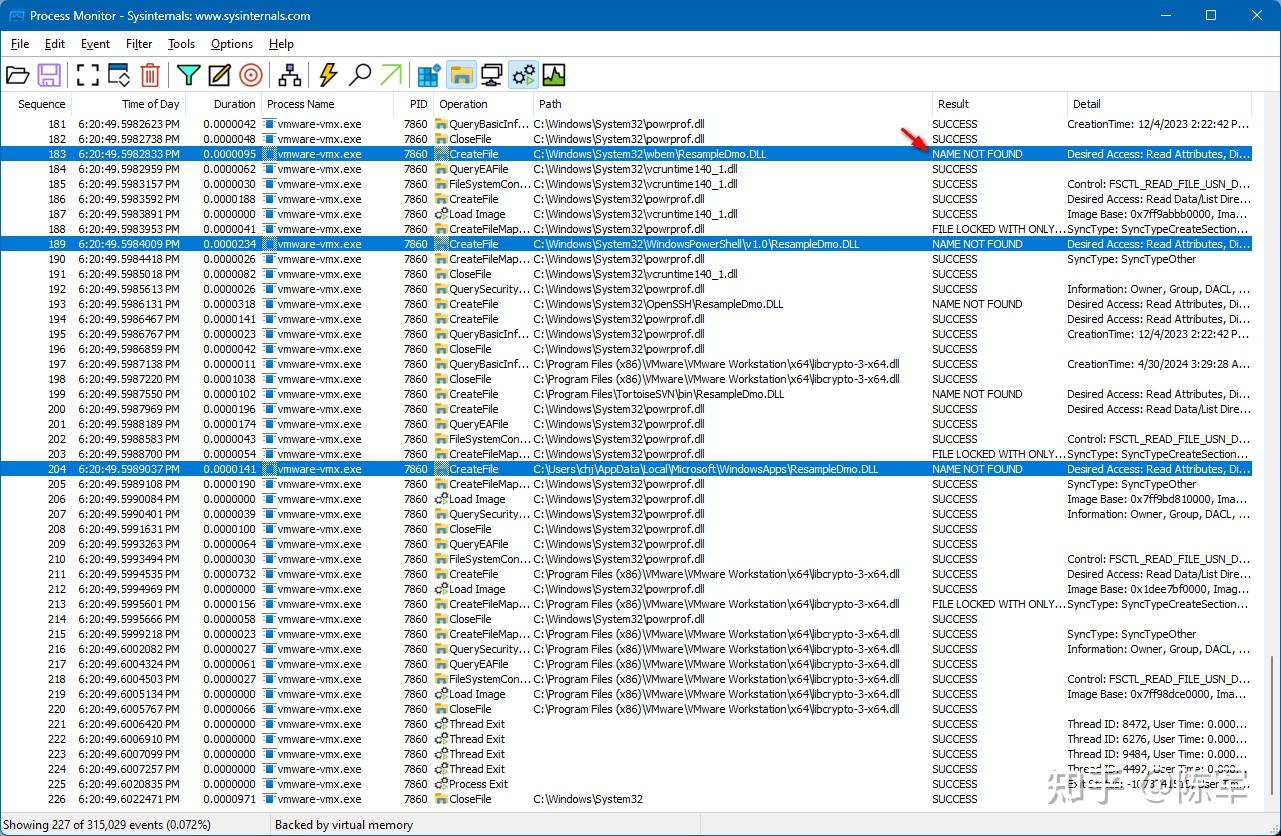Sort events by the Result column

(x=952, y=103)
